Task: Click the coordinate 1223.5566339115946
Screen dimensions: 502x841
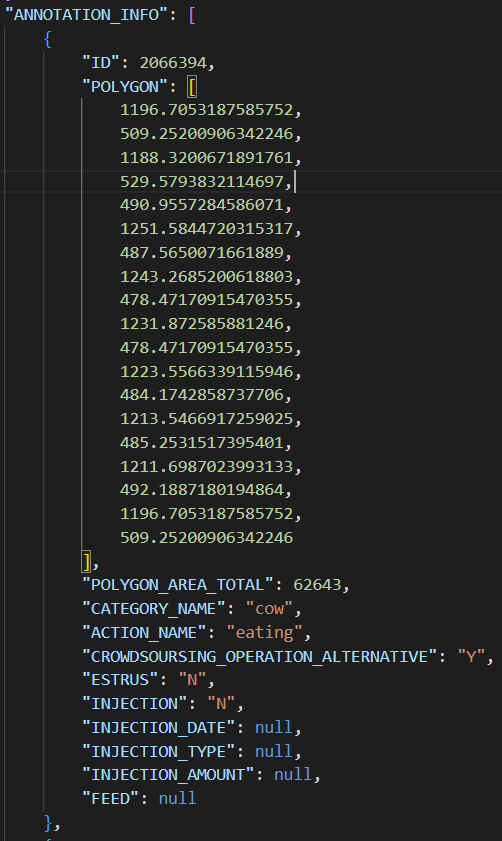Action: pyautogui.click(x=206, y=371)
